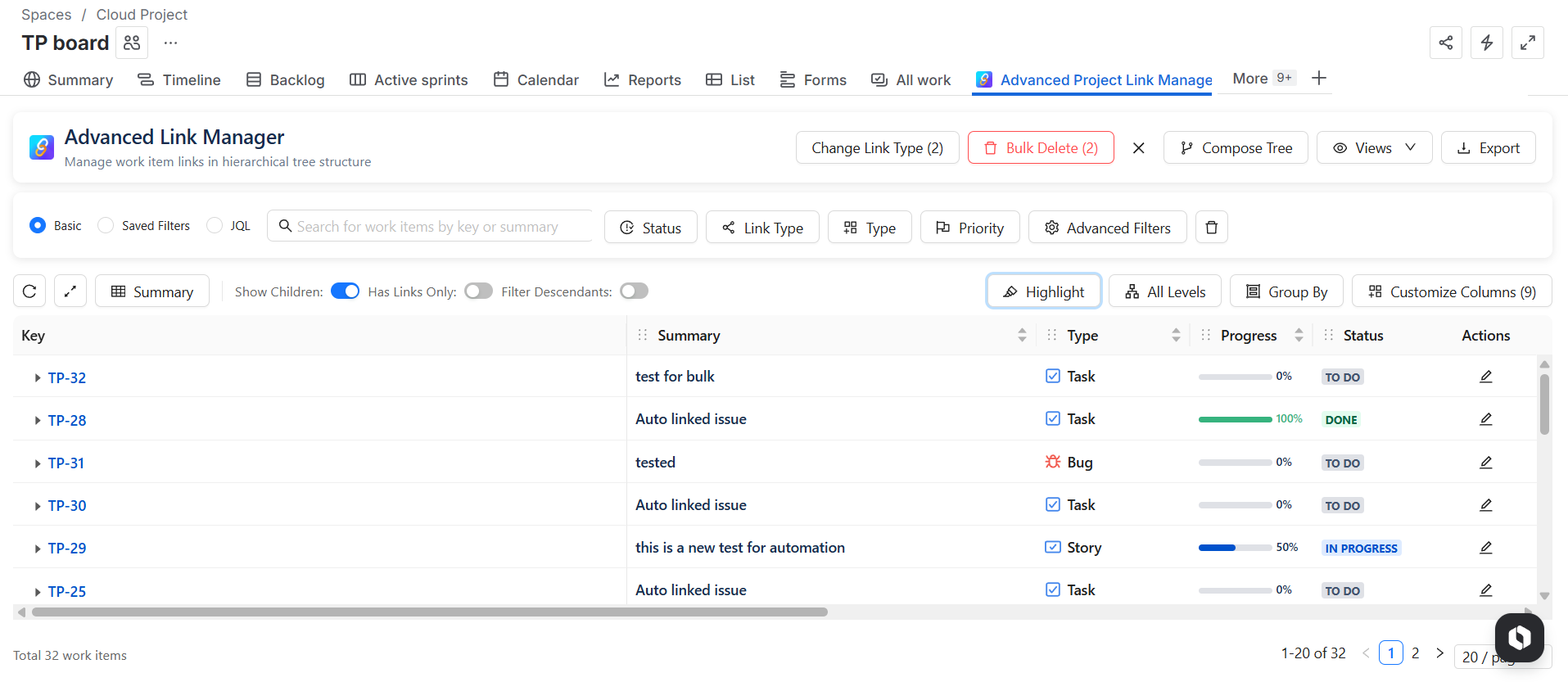The width and height of the screenshot is (1568, 682).
Task: Open the TP-29 issue link
Action: (x=66, y=549)
